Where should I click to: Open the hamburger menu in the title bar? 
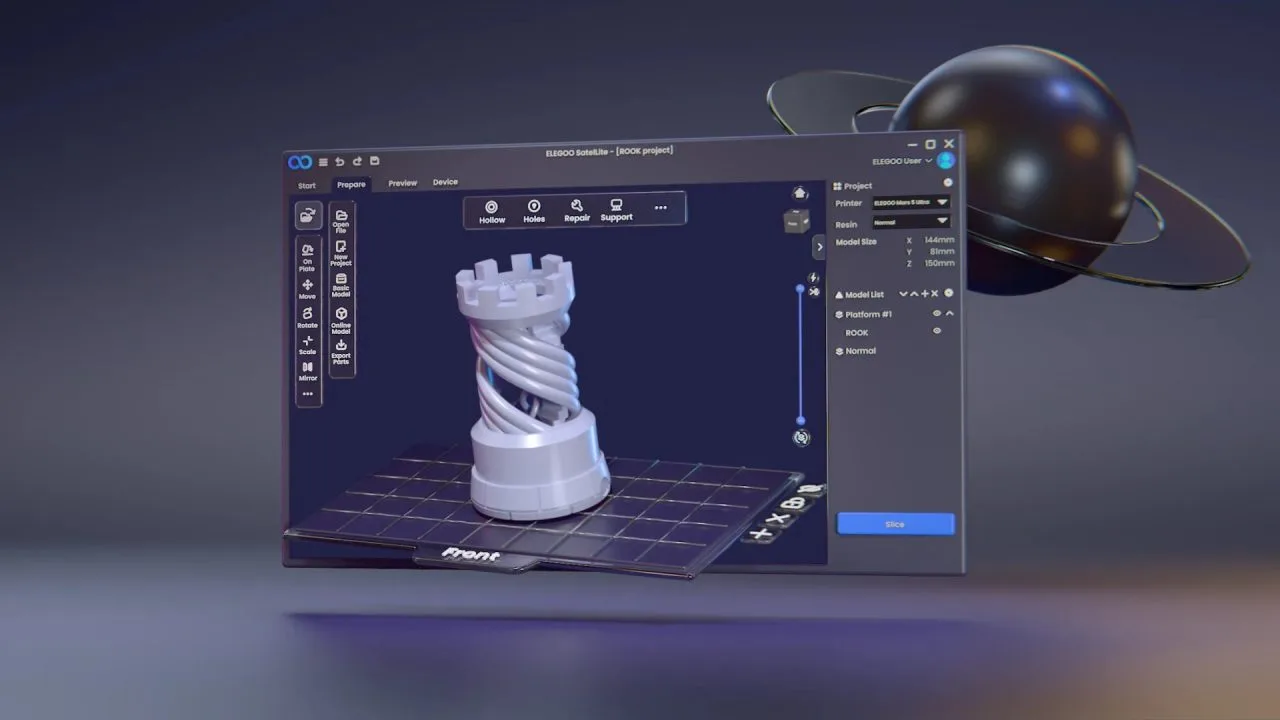323,162
